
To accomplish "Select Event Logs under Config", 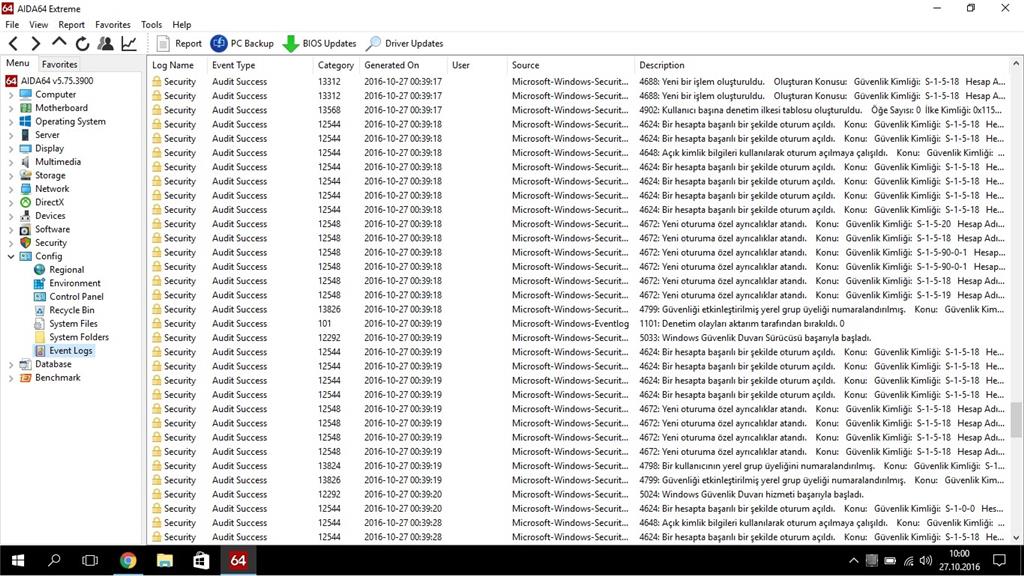I will pyautogui.click(x=64, y=351).
